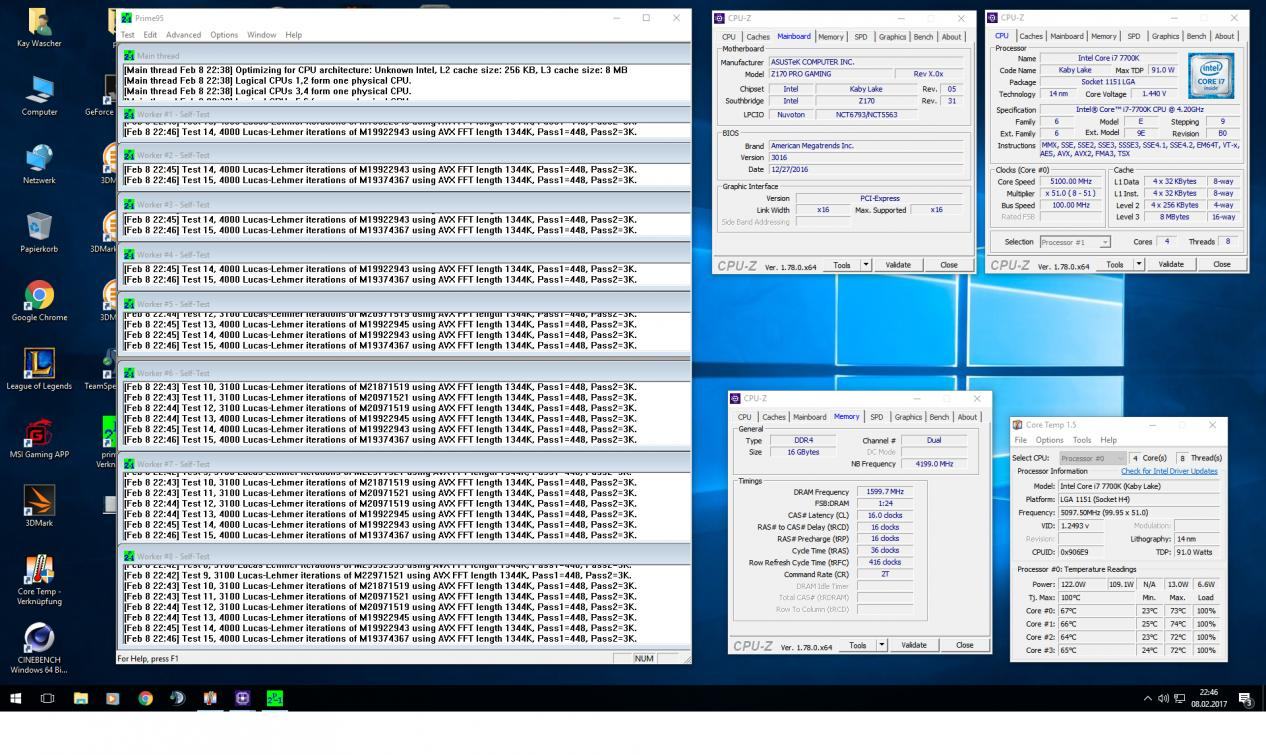
Task: Select the orange 3DMark desktop shortcut
Action: click(39, 507)
